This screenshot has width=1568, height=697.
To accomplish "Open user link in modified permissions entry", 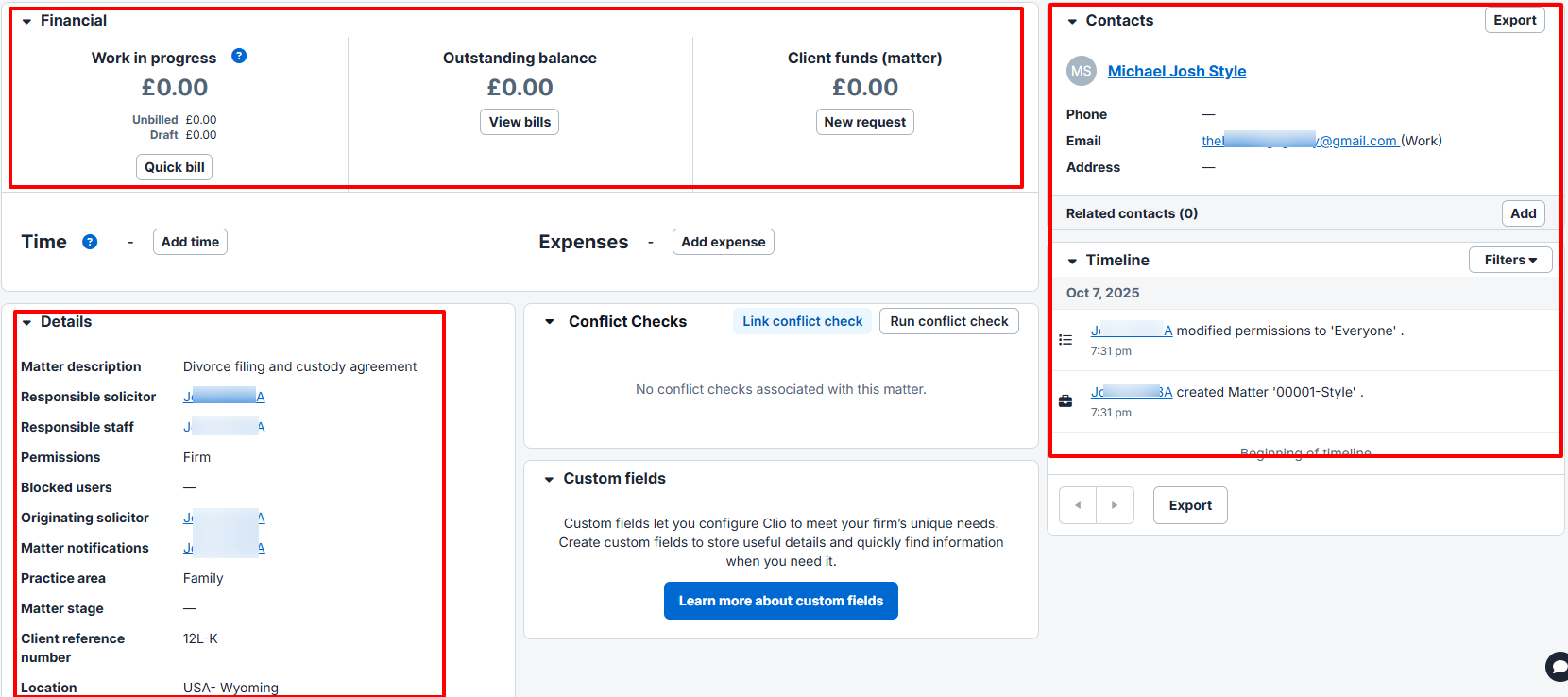I will (1132, 331).
